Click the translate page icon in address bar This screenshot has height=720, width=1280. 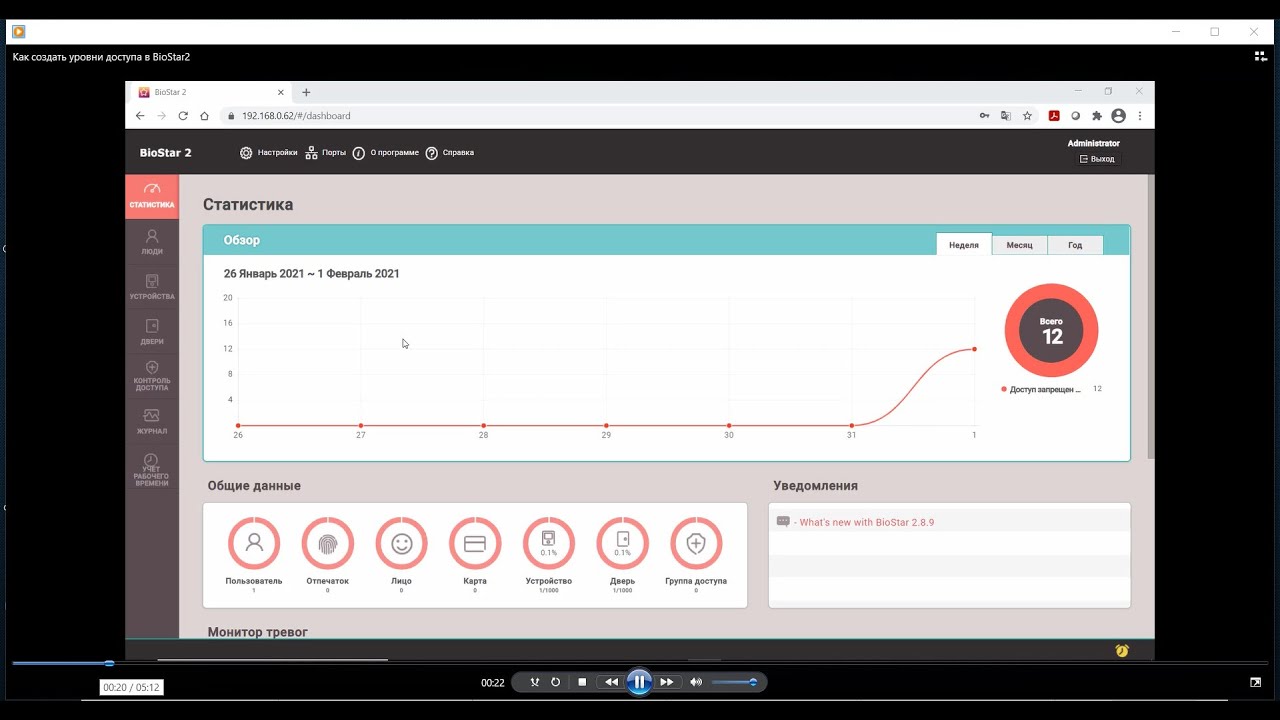(1006, 116)
